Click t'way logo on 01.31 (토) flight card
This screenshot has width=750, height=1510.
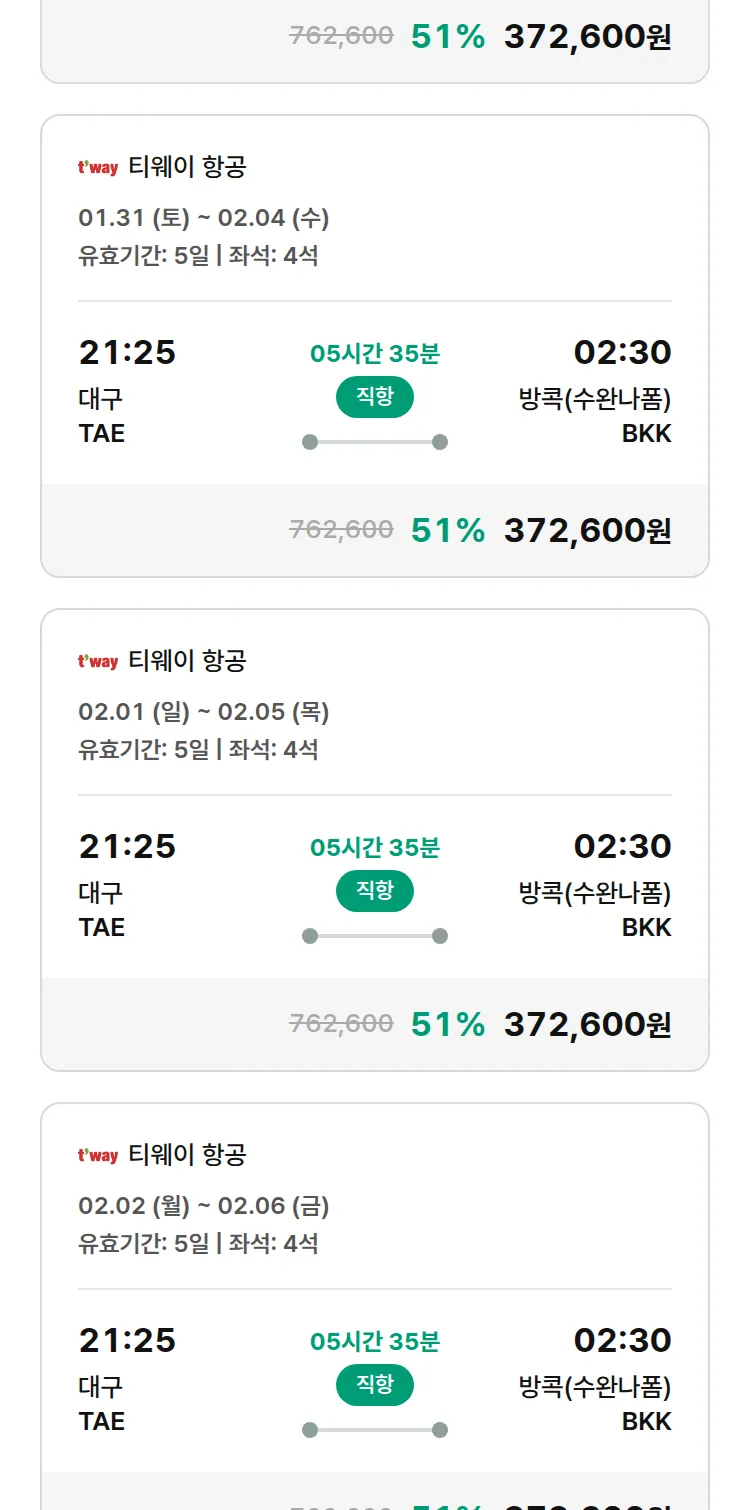pyautogui.click(x=98, y=168)
